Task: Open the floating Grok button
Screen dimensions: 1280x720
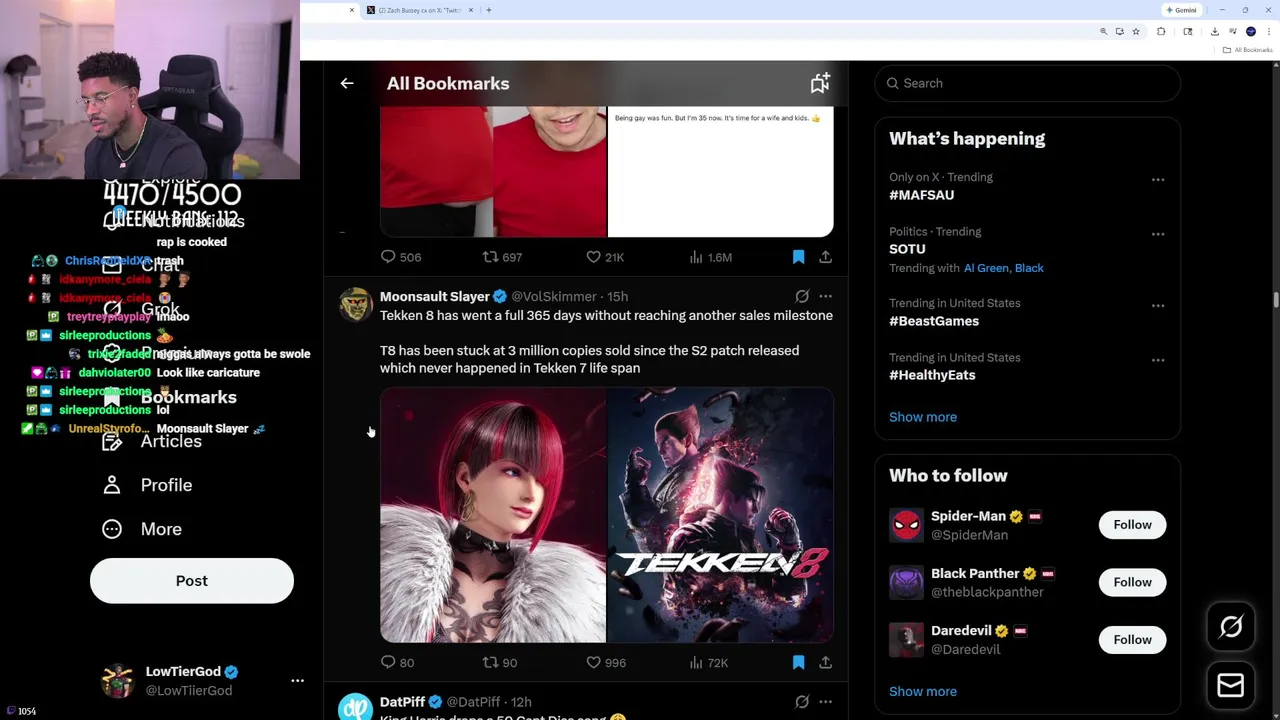Action: [x=1231, y=627]
